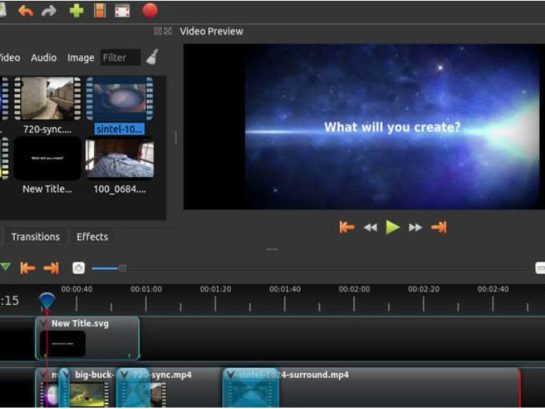Image resolution: width=545 pixels, height=409 pixels.
Task: Jump to end in the preview controls
Action: tap(439, 228)
